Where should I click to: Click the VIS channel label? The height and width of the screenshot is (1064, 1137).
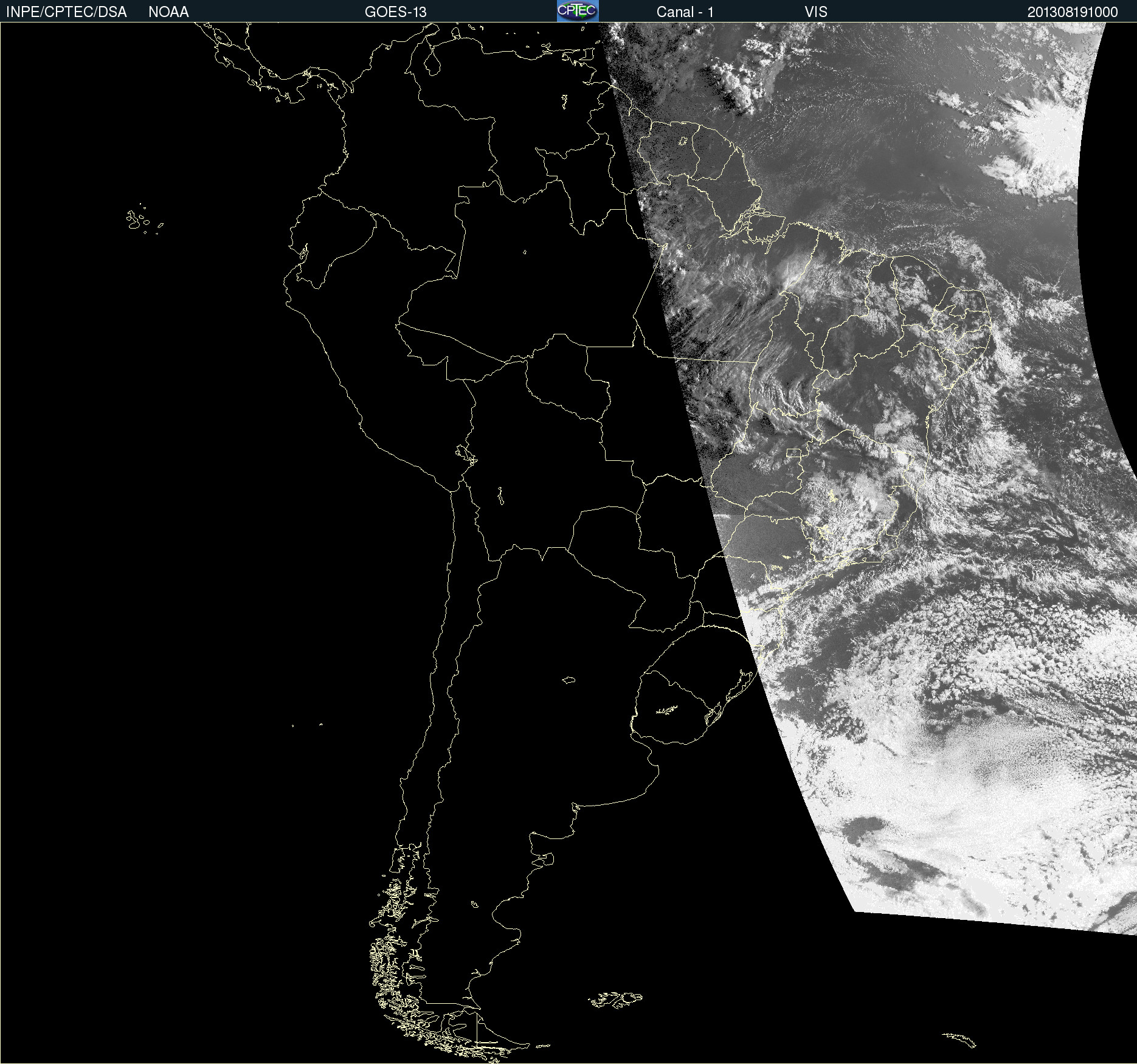click(x=816, y=12)
